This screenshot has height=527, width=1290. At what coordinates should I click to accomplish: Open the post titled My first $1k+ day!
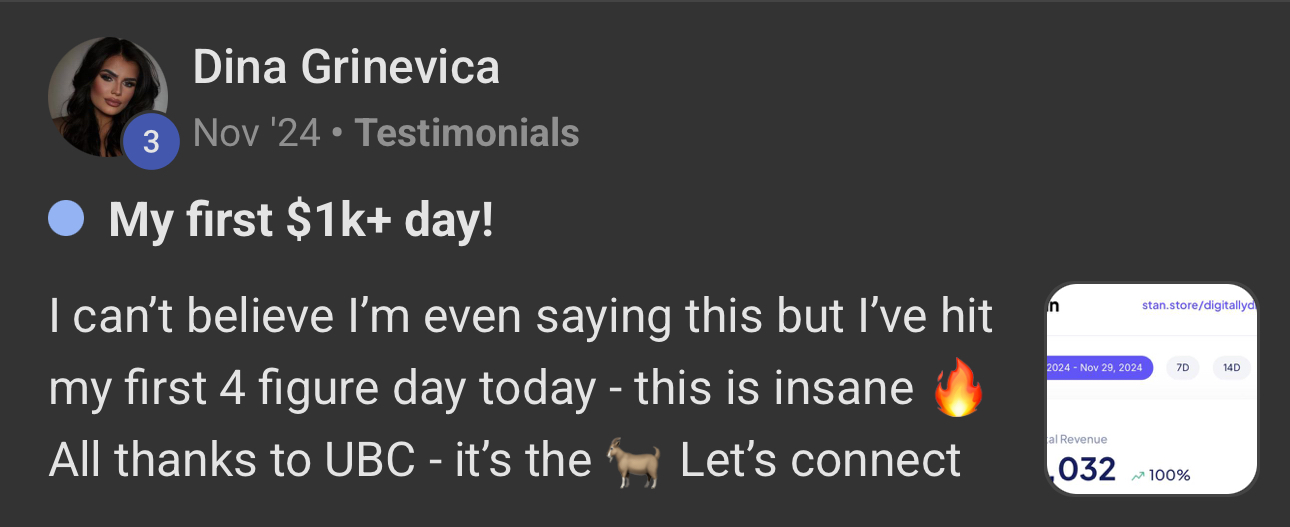tap(301, 219)
